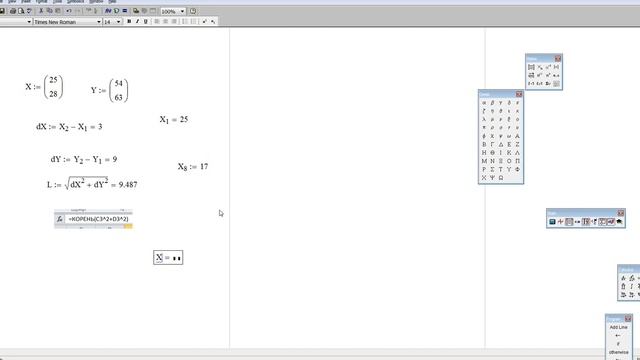Viewport: 640px width, 360px height.
Task: Open the Calculator palette from Math toolbar
Action: 552,222
